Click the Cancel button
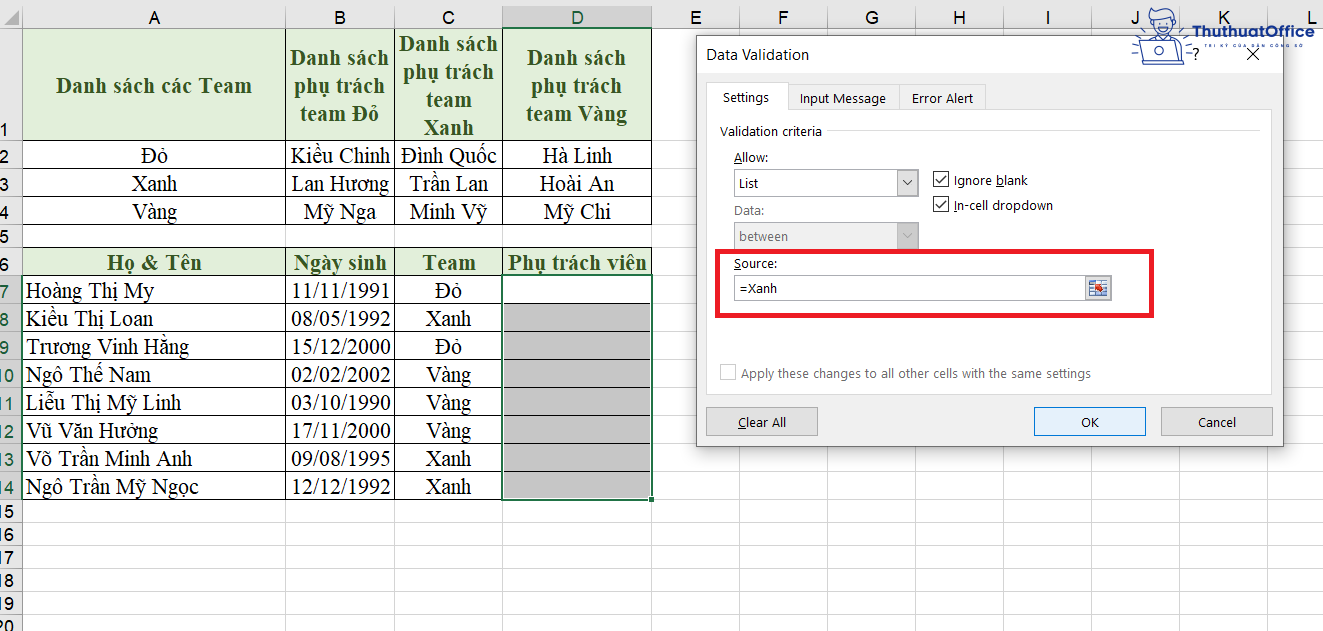Screen dimensions: 1323x631 click(x=1216, y=421)
